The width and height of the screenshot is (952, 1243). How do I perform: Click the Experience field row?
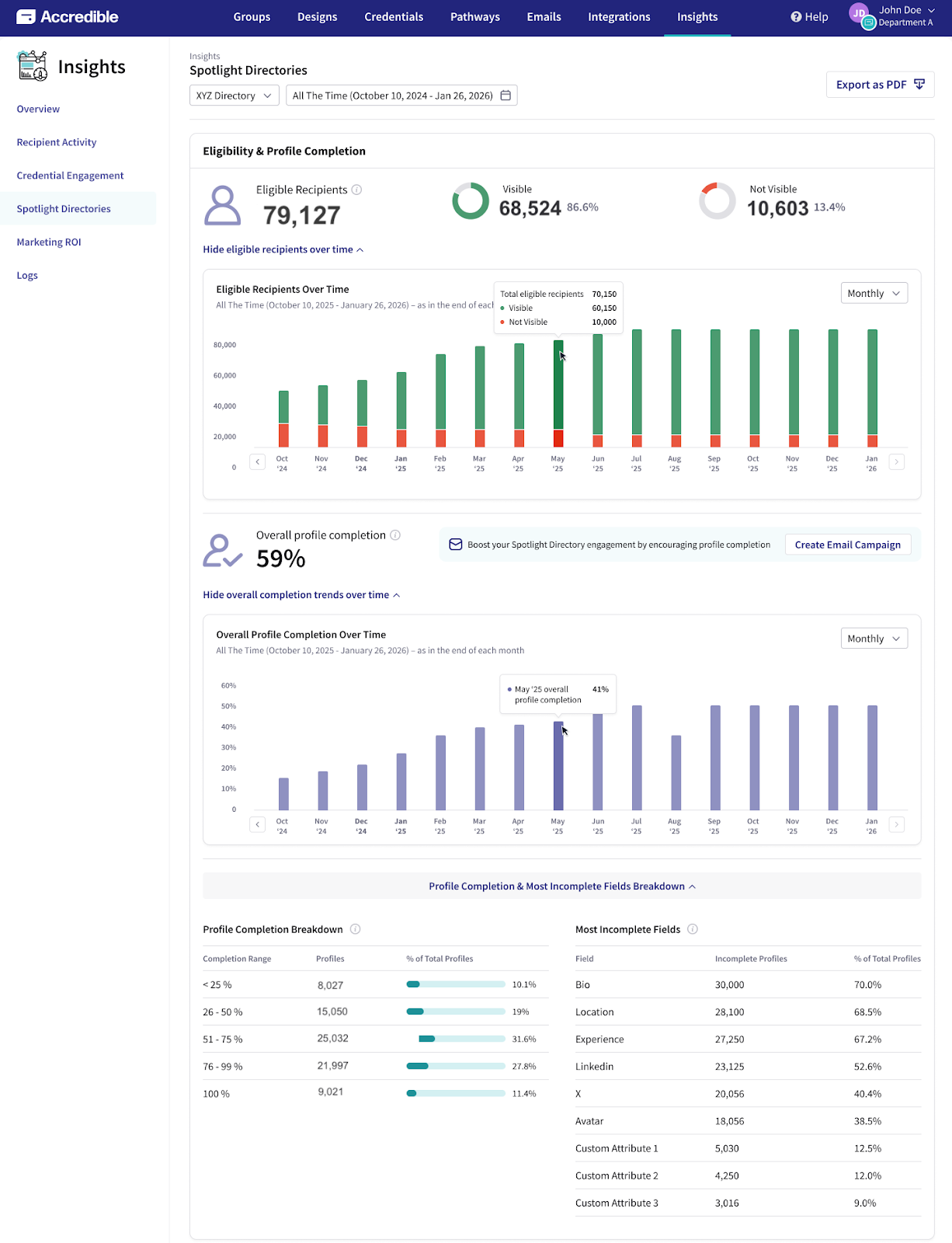[748, 1039]
